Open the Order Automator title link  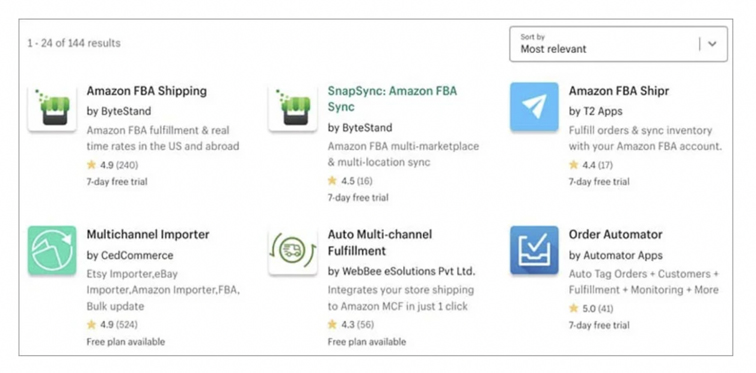616,235
